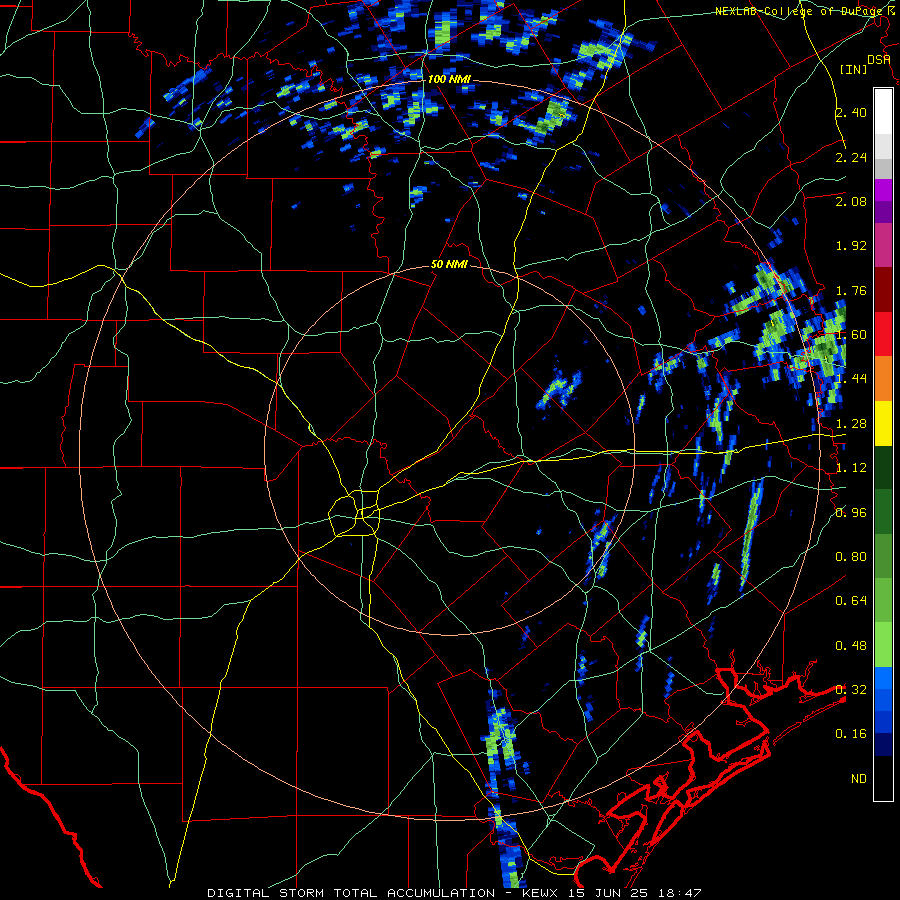
Task: Click the 2.24 legend value
Action: [x=851, y=157]
